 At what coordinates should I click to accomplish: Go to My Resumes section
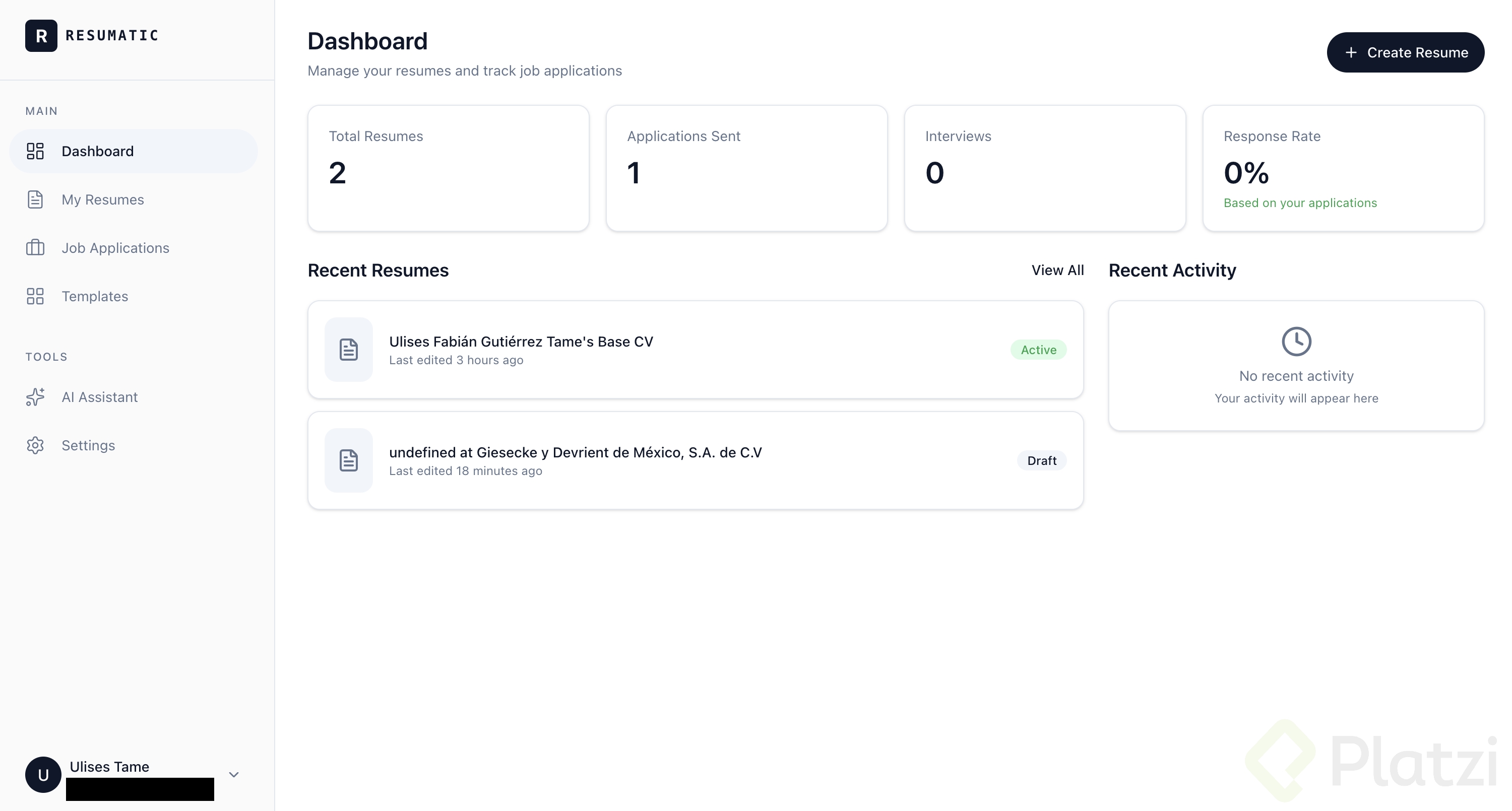[103, 199]
